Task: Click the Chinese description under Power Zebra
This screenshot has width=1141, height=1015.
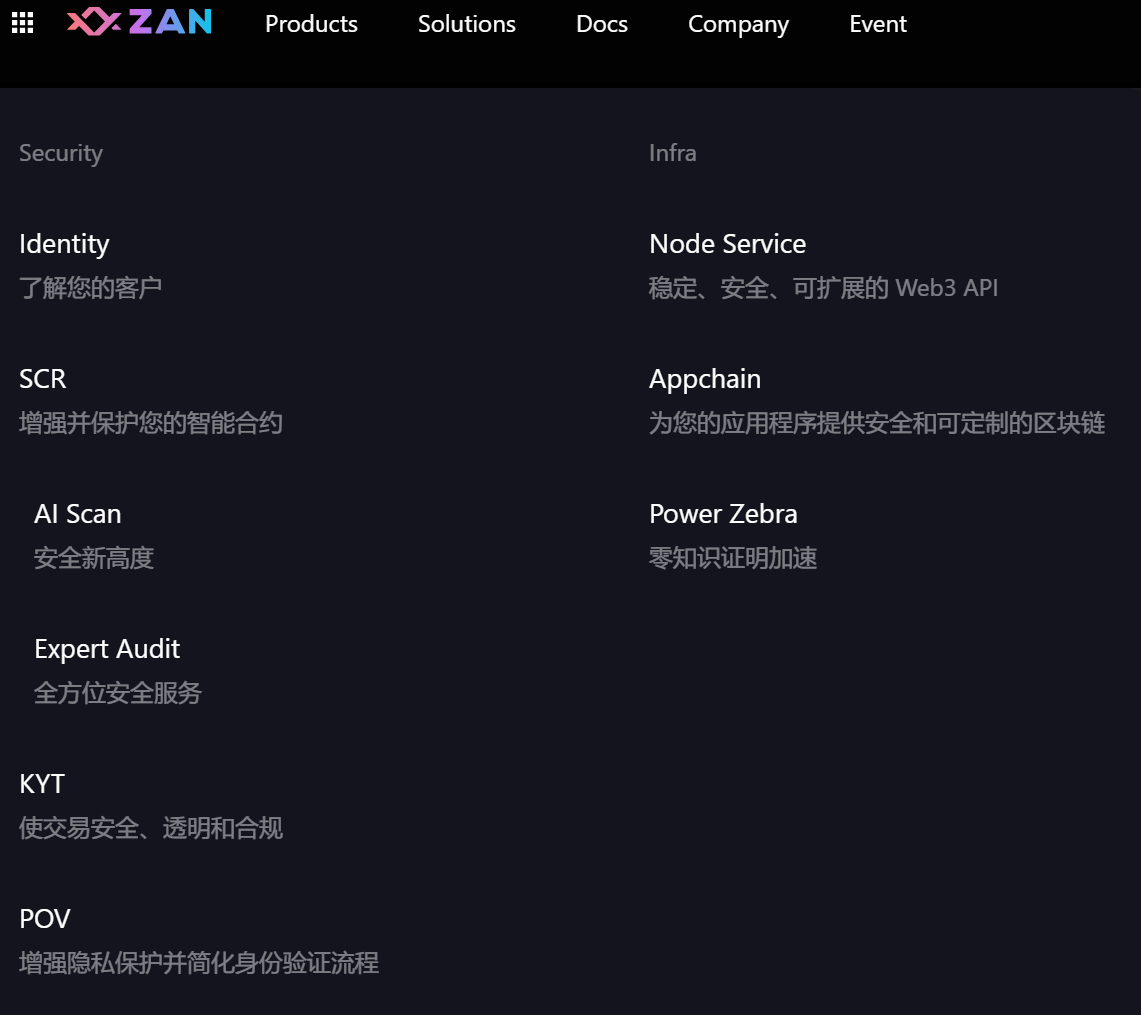Action: pyautogui.click(x=733, y=558)
